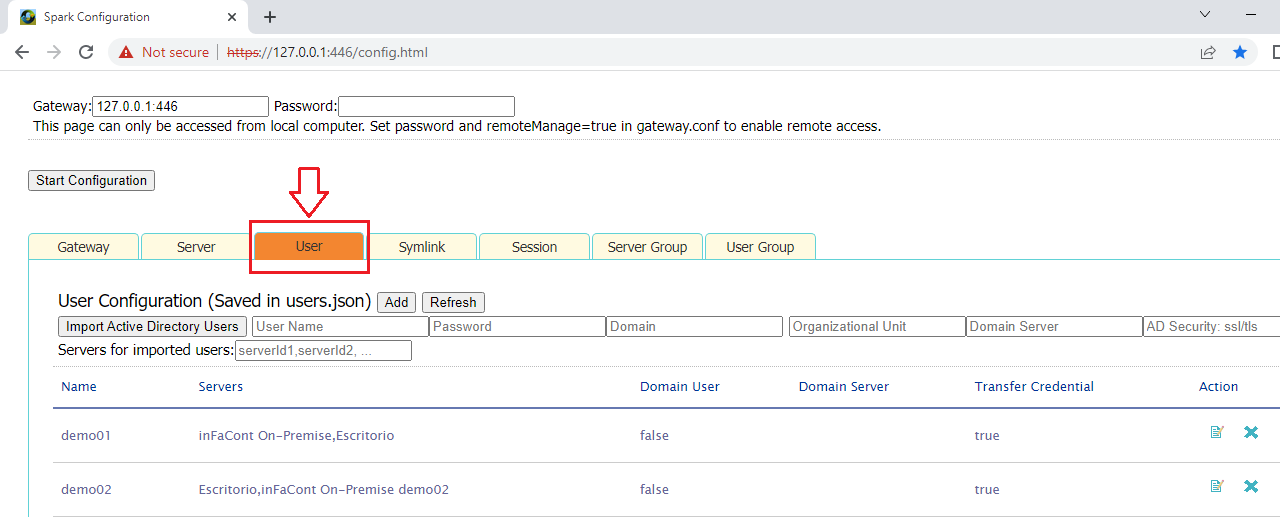Focus the Gateway address field

pyautogui.click(x=180, y=106)
